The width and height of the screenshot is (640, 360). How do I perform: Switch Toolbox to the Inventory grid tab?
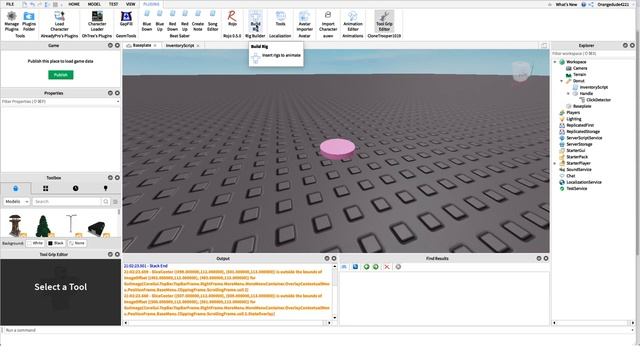(x=45, y=188)
